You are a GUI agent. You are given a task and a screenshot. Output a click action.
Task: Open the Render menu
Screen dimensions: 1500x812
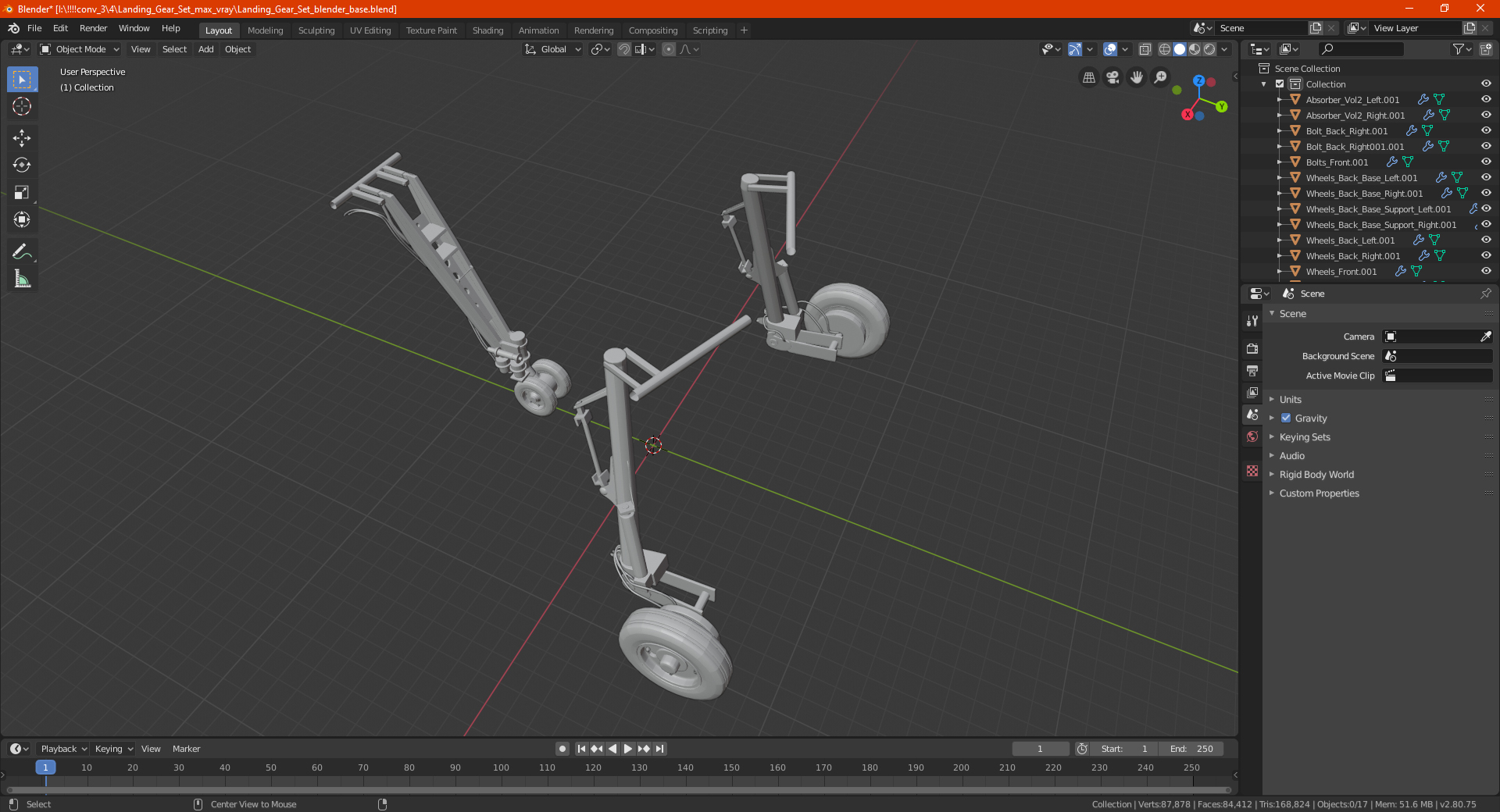[x=93, y=28]
